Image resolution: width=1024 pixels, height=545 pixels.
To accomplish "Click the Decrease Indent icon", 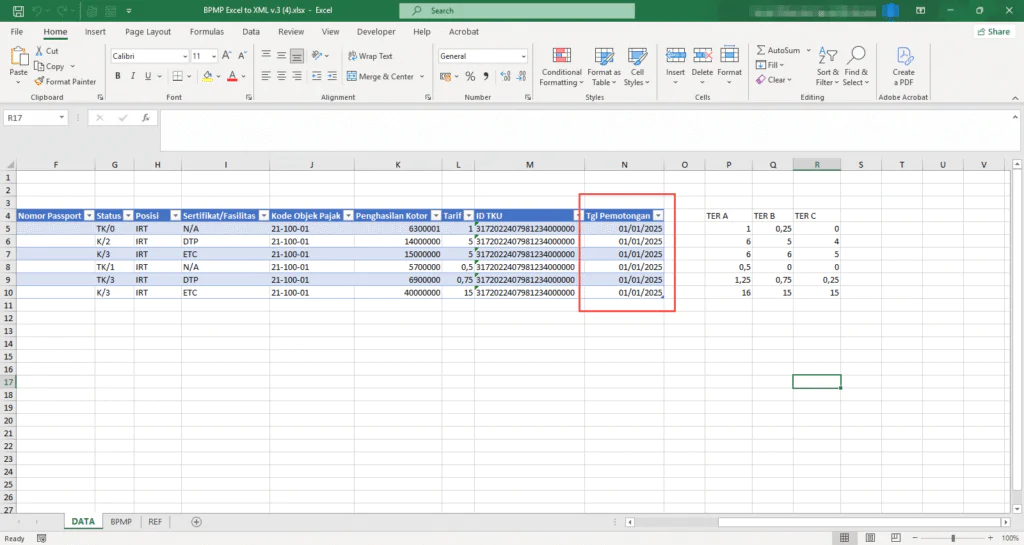I will [x=317, y=76].
